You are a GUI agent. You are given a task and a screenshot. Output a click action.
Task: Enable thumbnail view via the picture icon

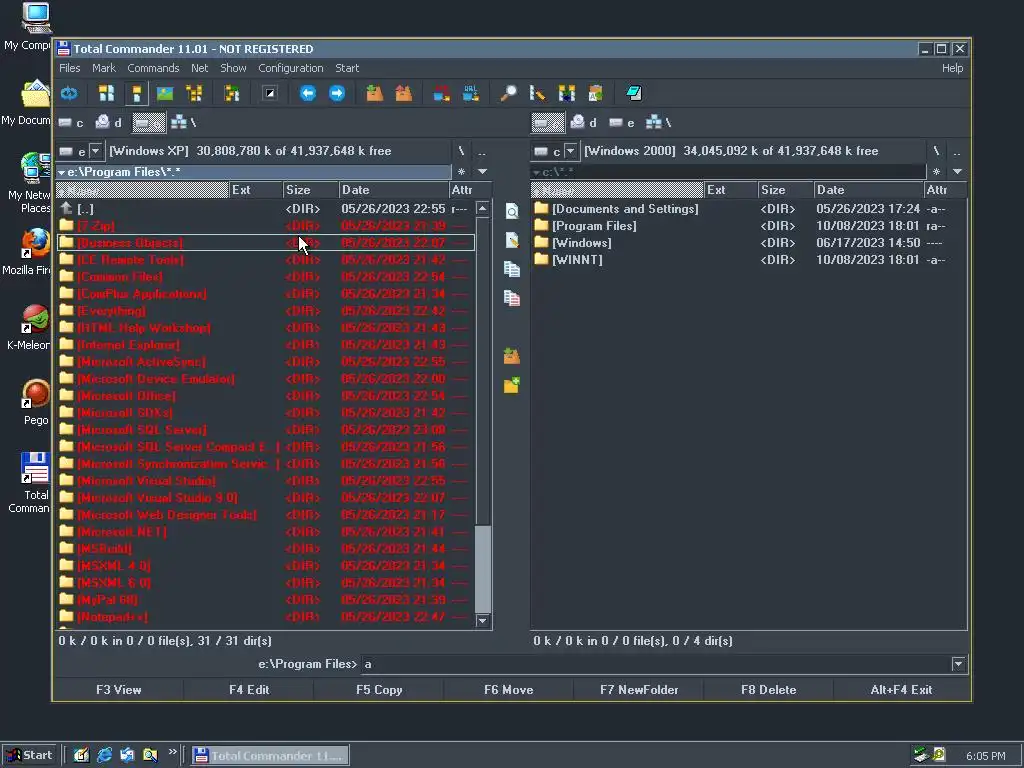tap(165, 93)
